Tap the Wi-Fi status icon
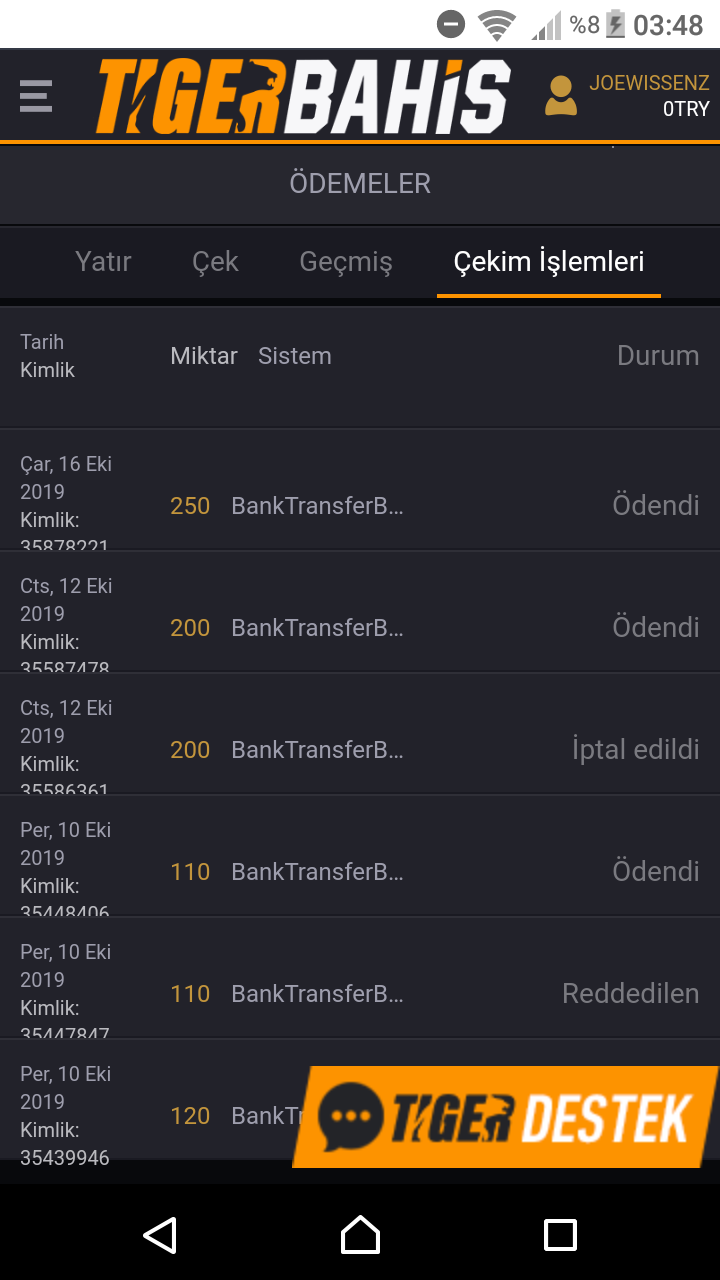 click(496, 24)
